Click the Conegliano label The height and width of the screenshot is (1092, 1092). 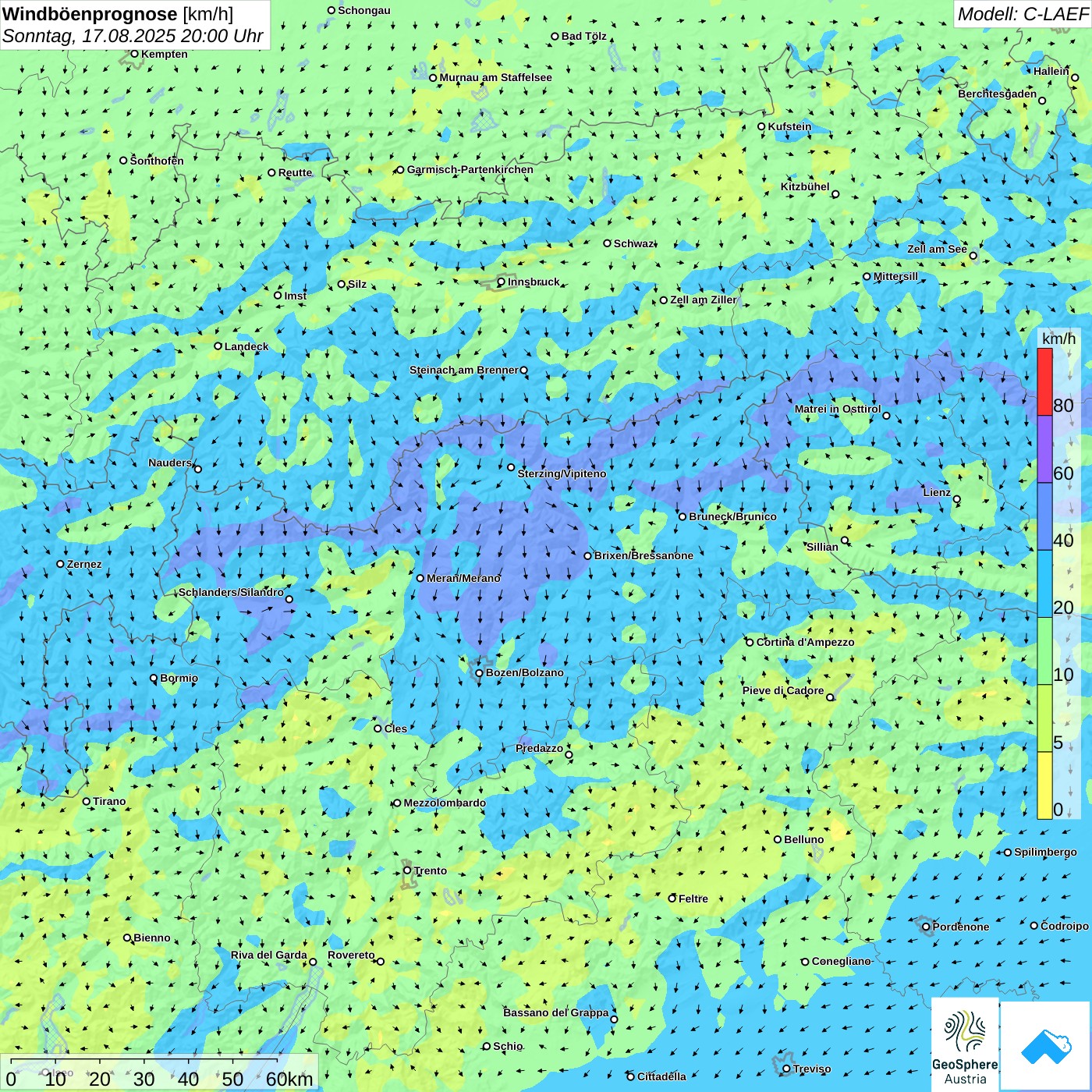841,961
